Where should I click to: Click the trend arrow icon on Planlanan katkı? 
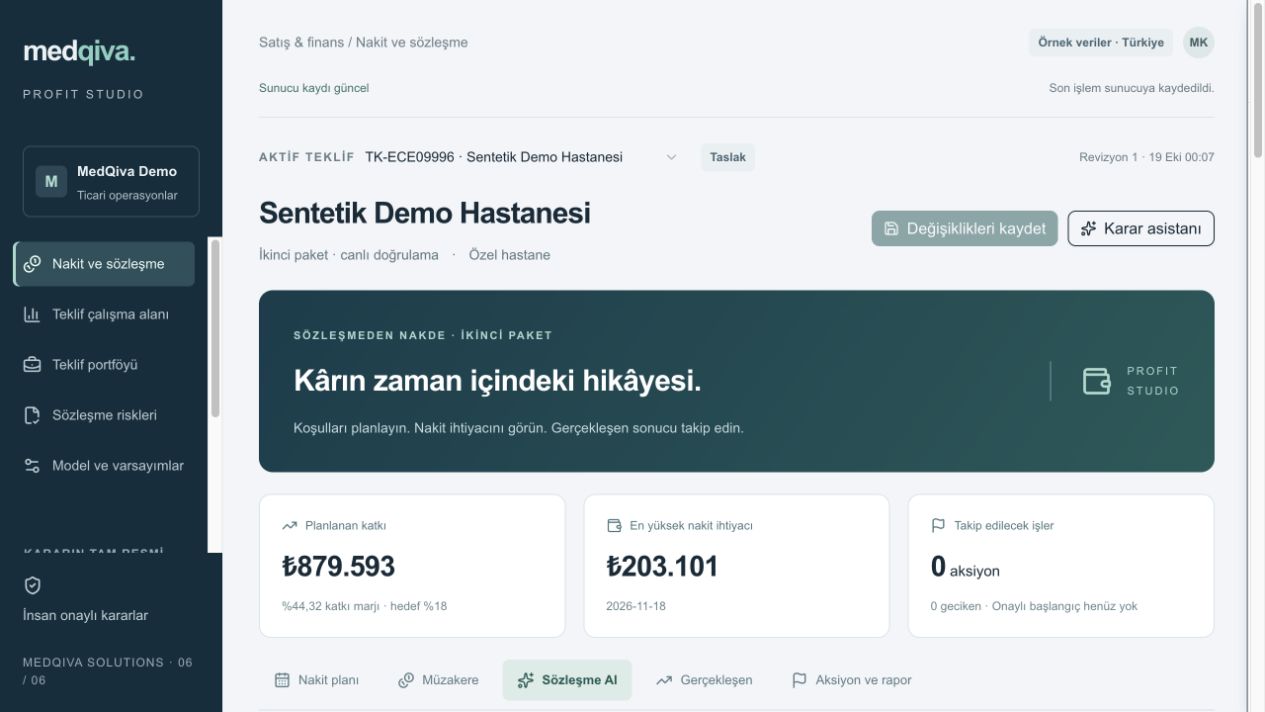pos(290,525)
